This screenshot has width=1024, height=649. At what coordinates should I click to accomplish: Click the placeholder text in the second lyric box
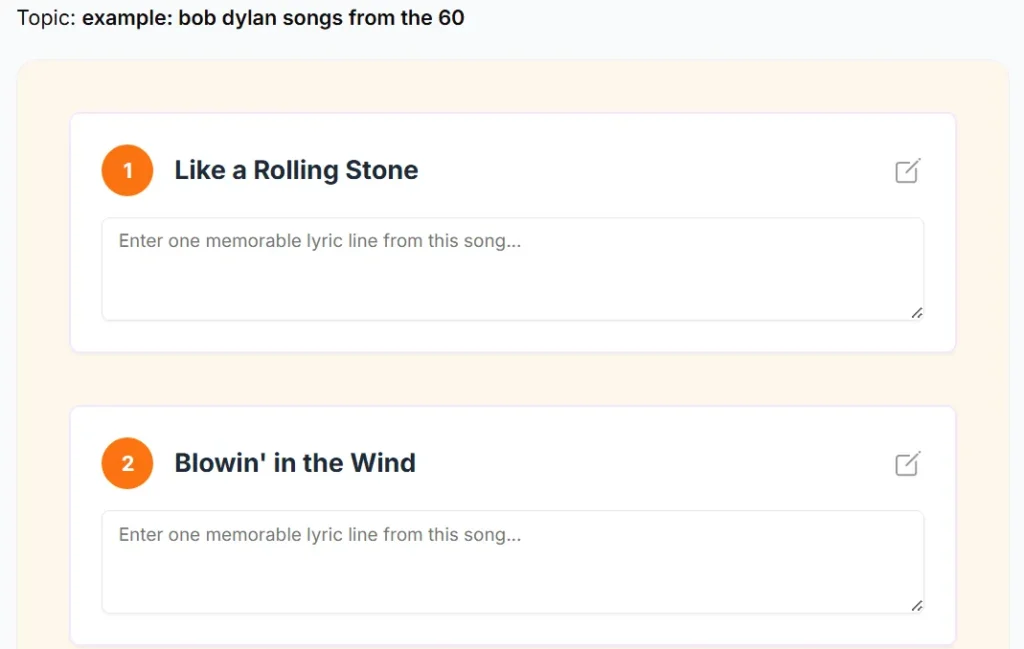pyautogui.click(x=320, y=535)
